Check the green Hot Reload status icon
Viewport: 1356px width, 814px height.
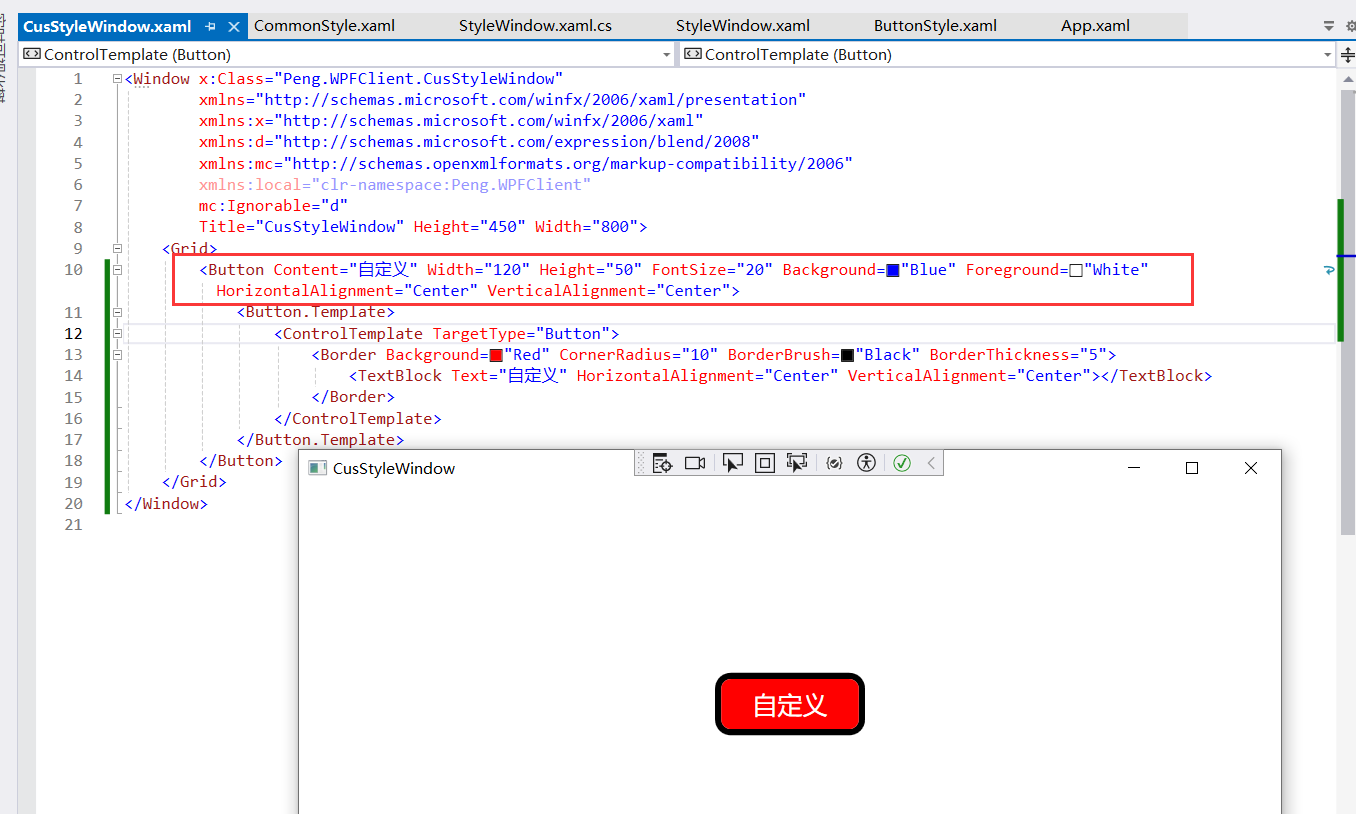901,462
